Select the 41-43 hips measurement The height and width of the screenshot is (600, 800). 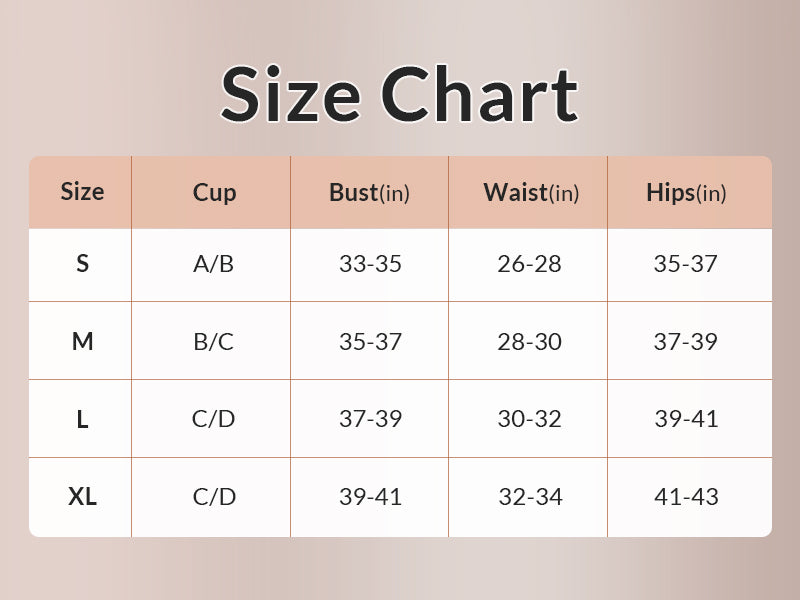[686, 496]
